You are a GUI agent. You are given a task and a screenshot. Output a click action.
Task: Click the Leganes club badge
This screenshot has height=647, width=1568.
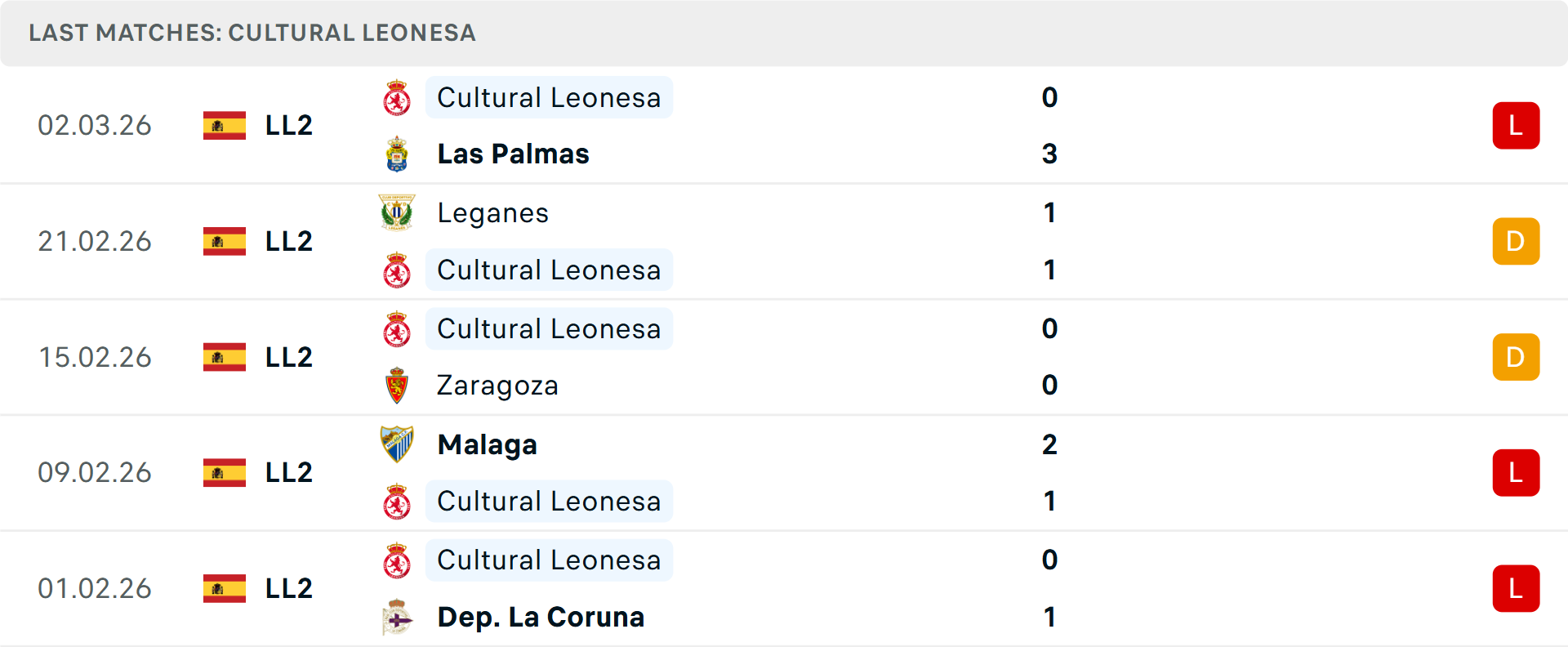click(398, 212)
